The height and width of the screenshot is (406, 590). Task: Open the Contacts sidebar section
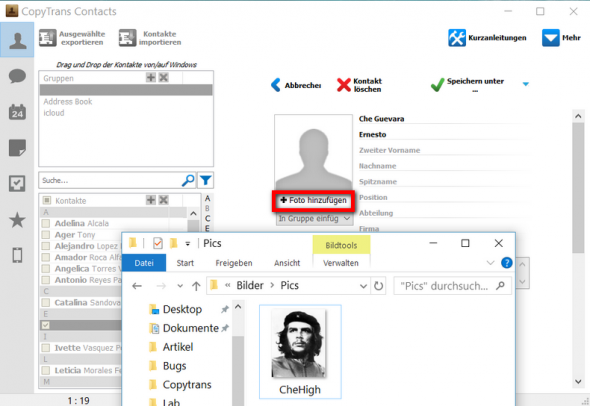17,40
